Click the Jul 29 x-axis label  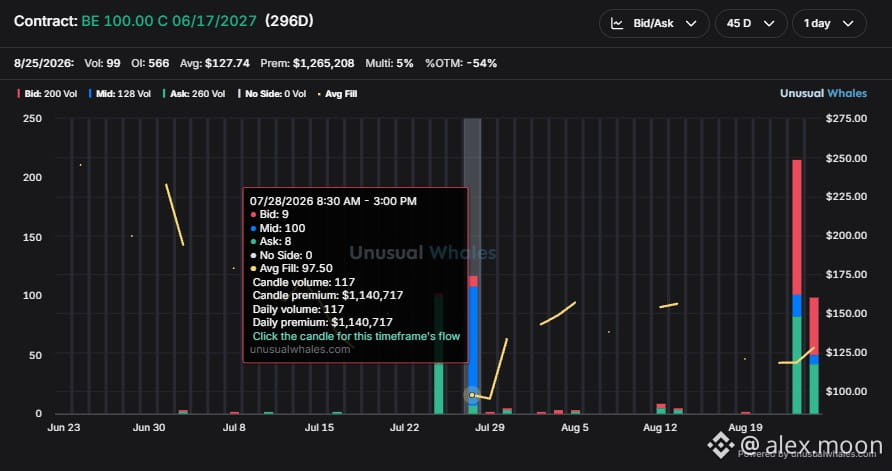[490, 428]
